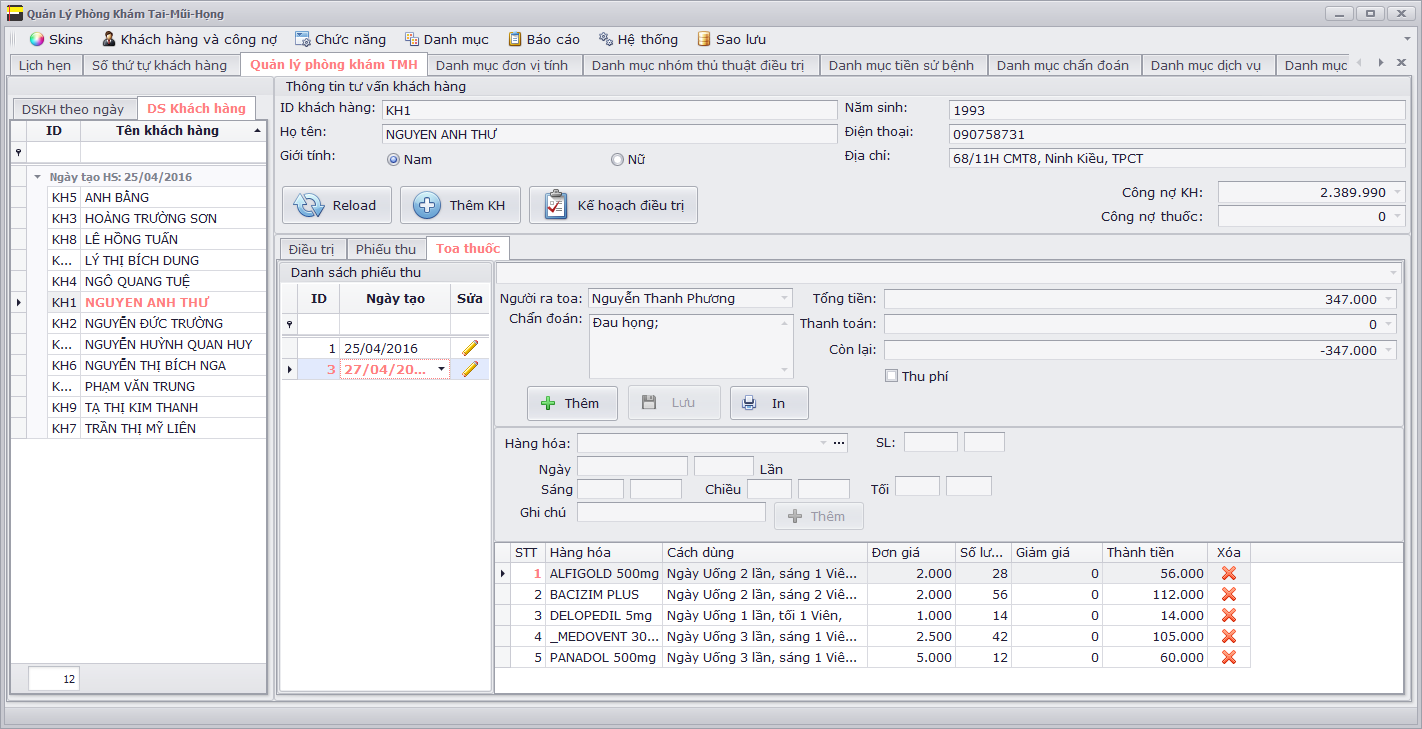Open the Người ra toa dropdown
The height and width of the screenshot is (729, 1422).
(783, 298)
